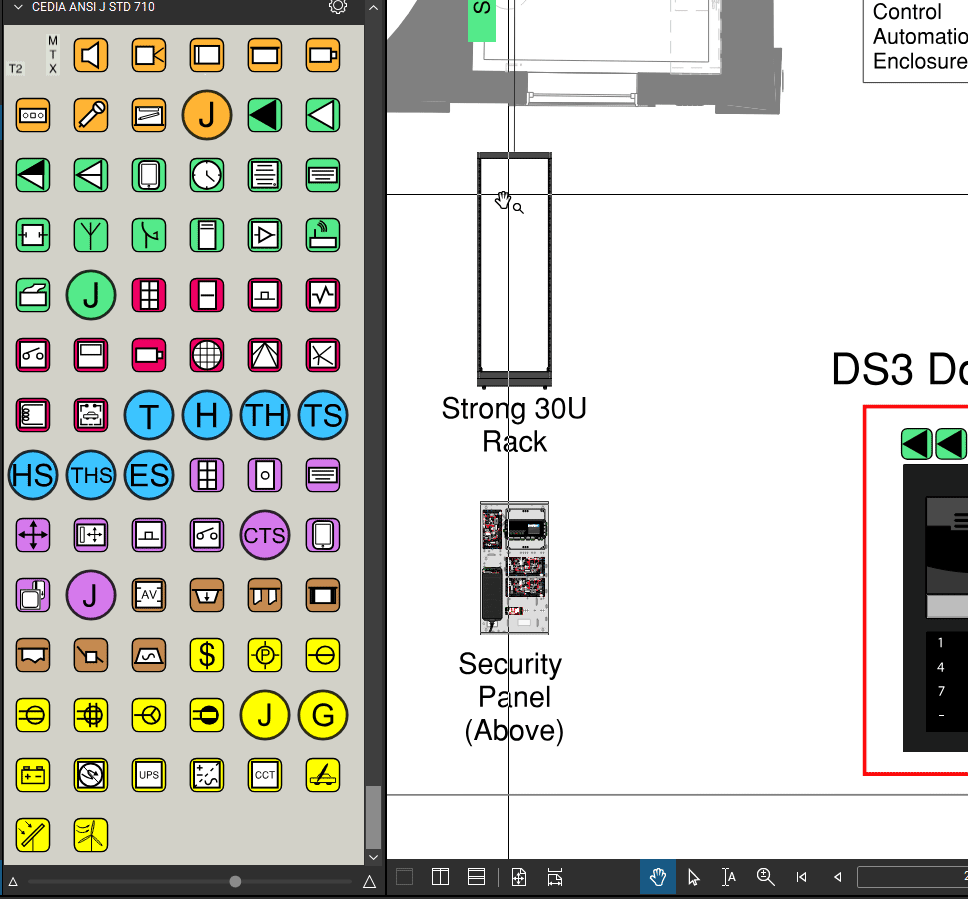Select the yellow dollar sign symbol
Screen dimensions: 968x899
pos(207,655)
